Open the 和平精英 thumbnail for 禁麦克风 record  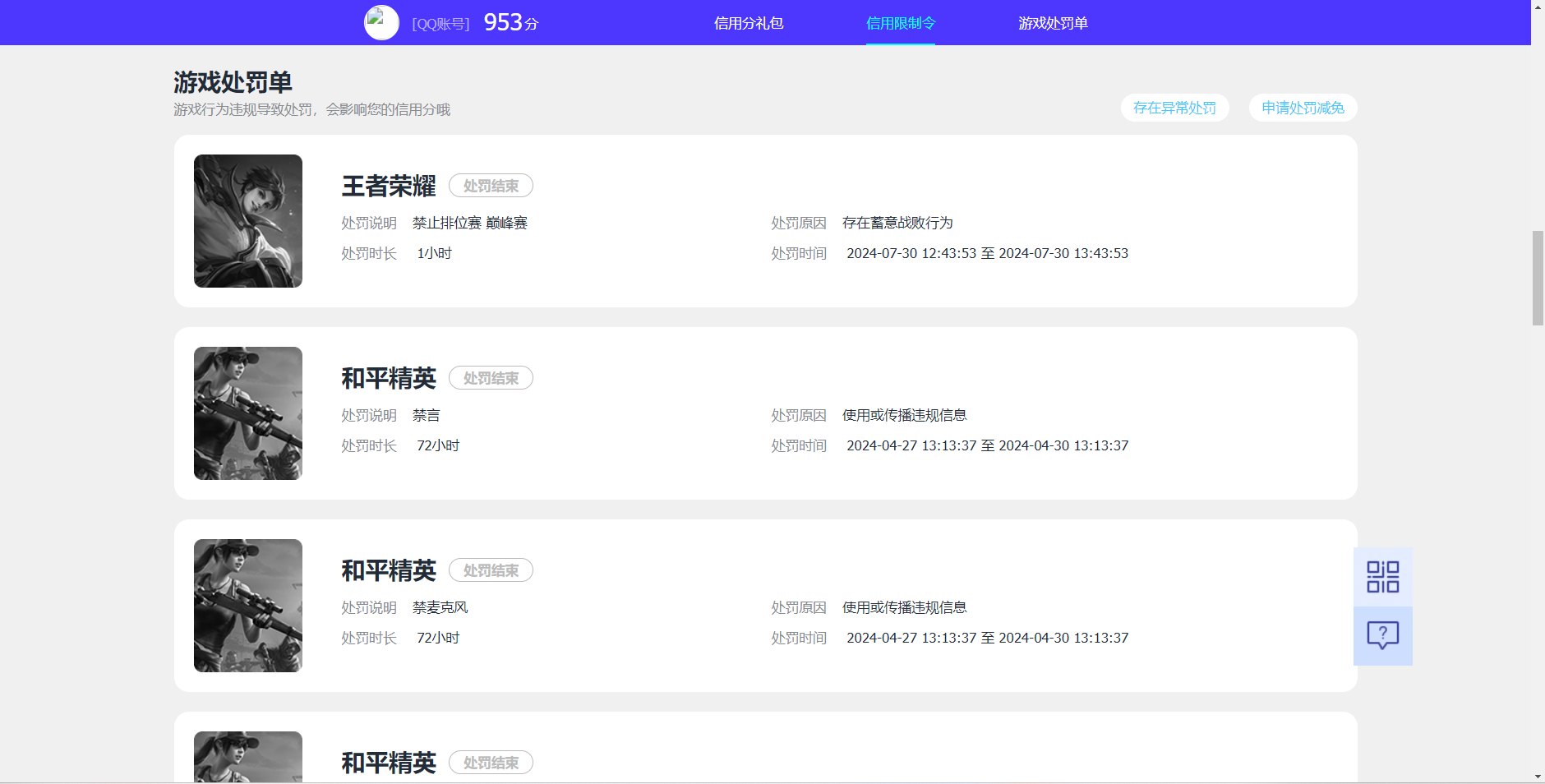(x=248, y=606)
